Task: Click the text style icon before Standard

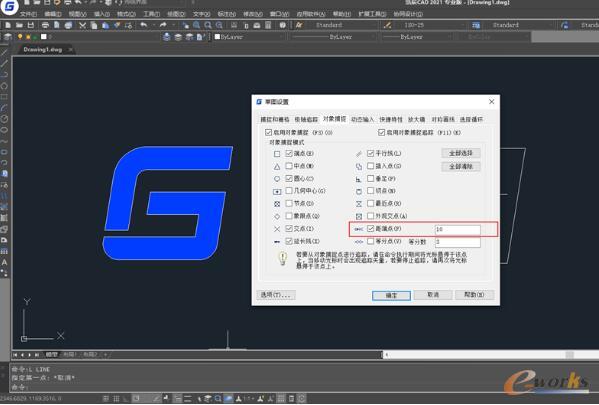Action: coord(299,25)
